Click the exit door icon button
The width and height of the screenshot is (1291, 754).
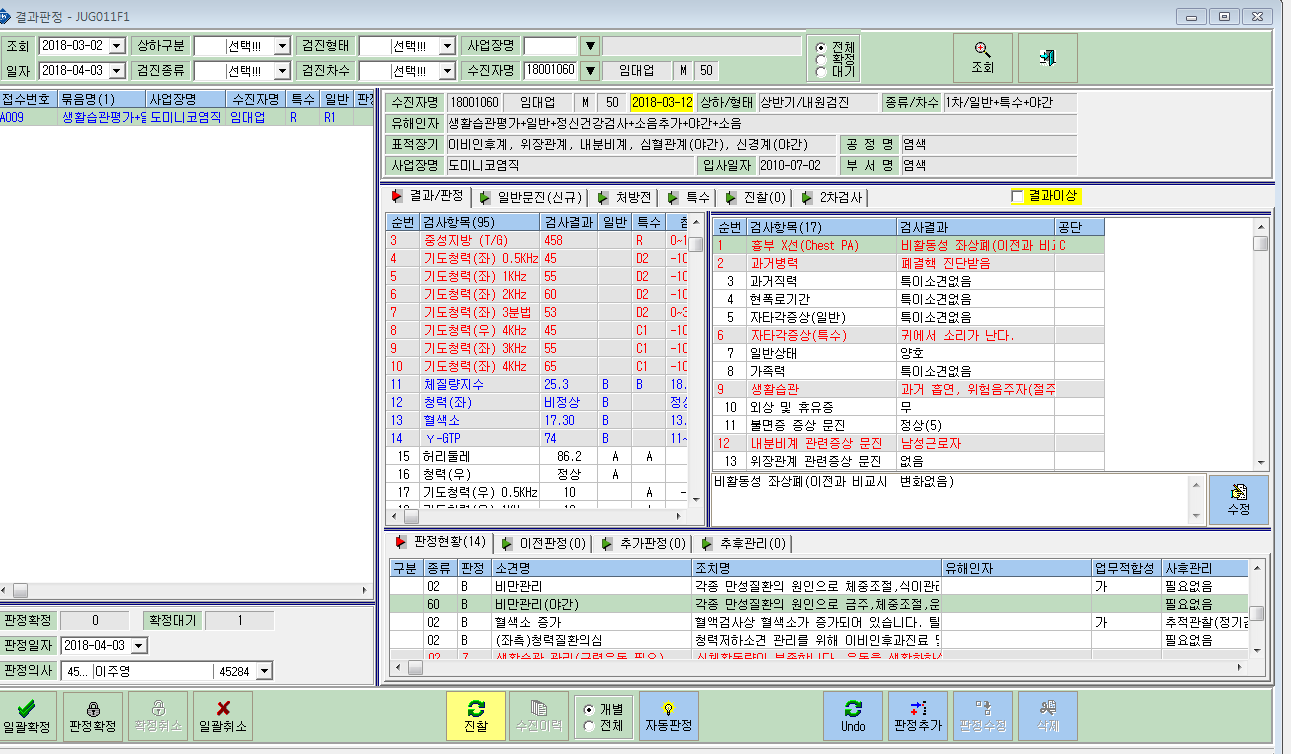point(1047,58)
